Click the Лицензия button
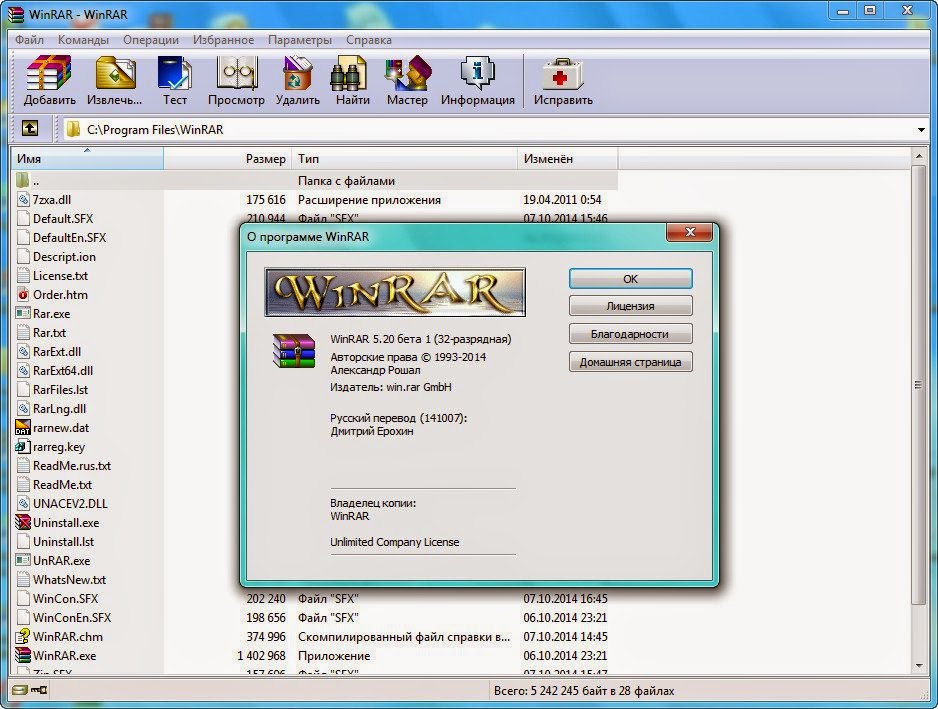The image size is (938, 709). [631, 306]
